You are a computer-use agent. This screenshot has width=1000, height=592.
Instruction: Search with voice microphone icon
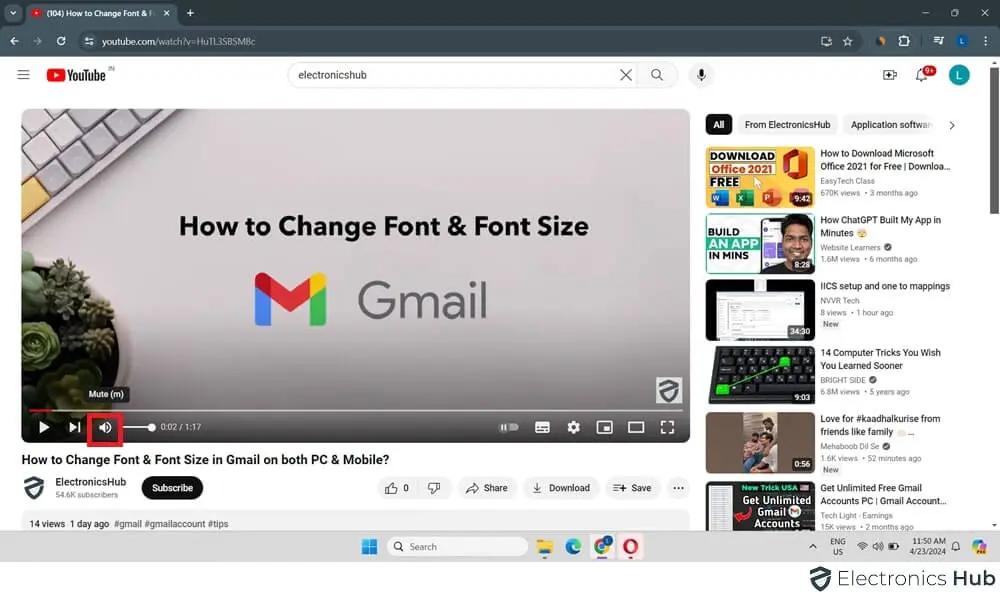pyautogui.click(x=701, y=75)
